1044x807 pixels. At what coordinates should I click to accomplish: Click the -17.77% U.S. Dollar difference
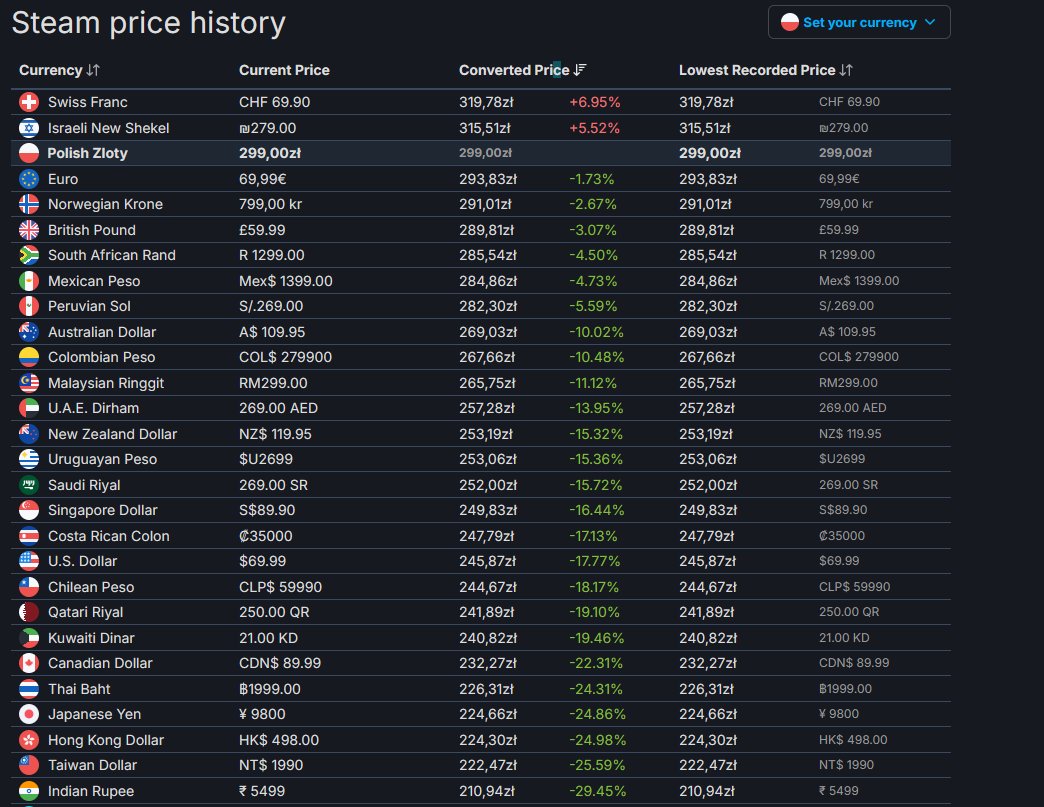595,561
